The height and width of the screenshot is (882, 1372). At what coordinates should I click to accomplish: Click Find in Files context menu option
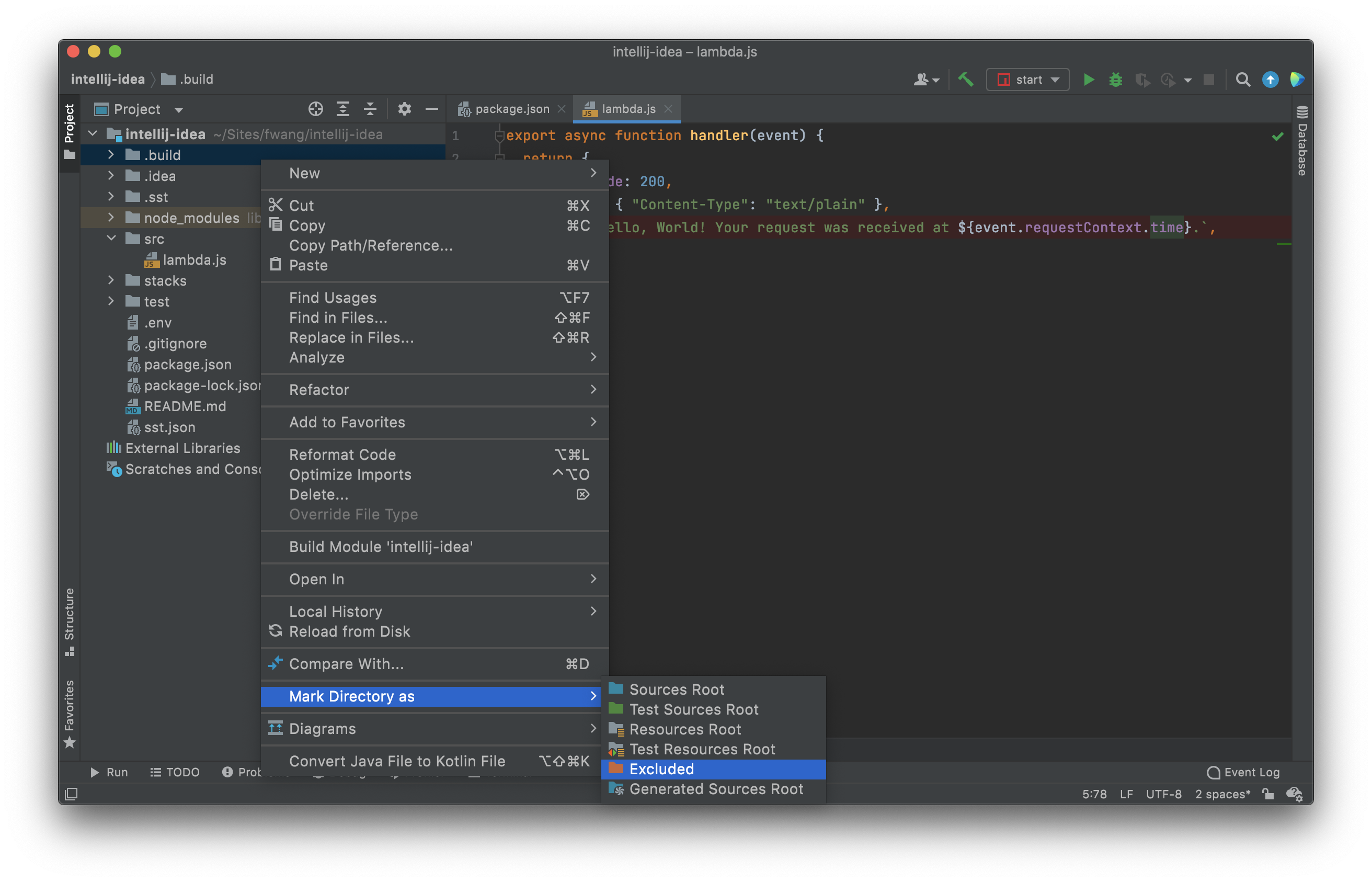tap(338, 318)
